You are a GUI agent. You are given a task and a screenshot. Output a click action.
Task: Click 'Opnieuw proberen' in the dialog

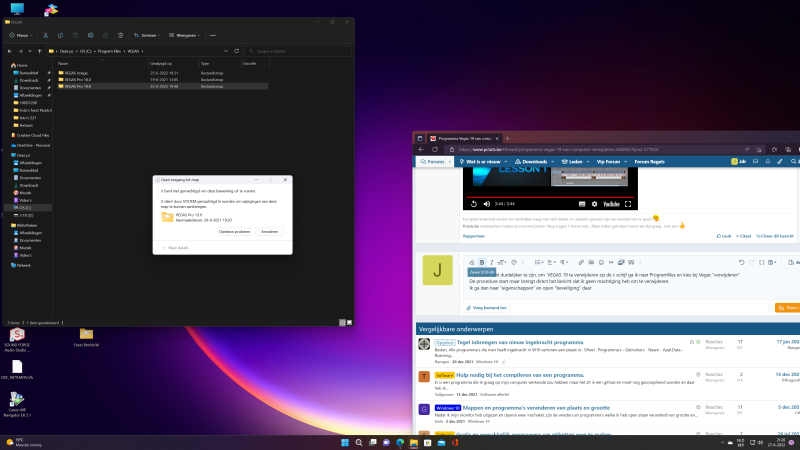[x=235, y=231]
